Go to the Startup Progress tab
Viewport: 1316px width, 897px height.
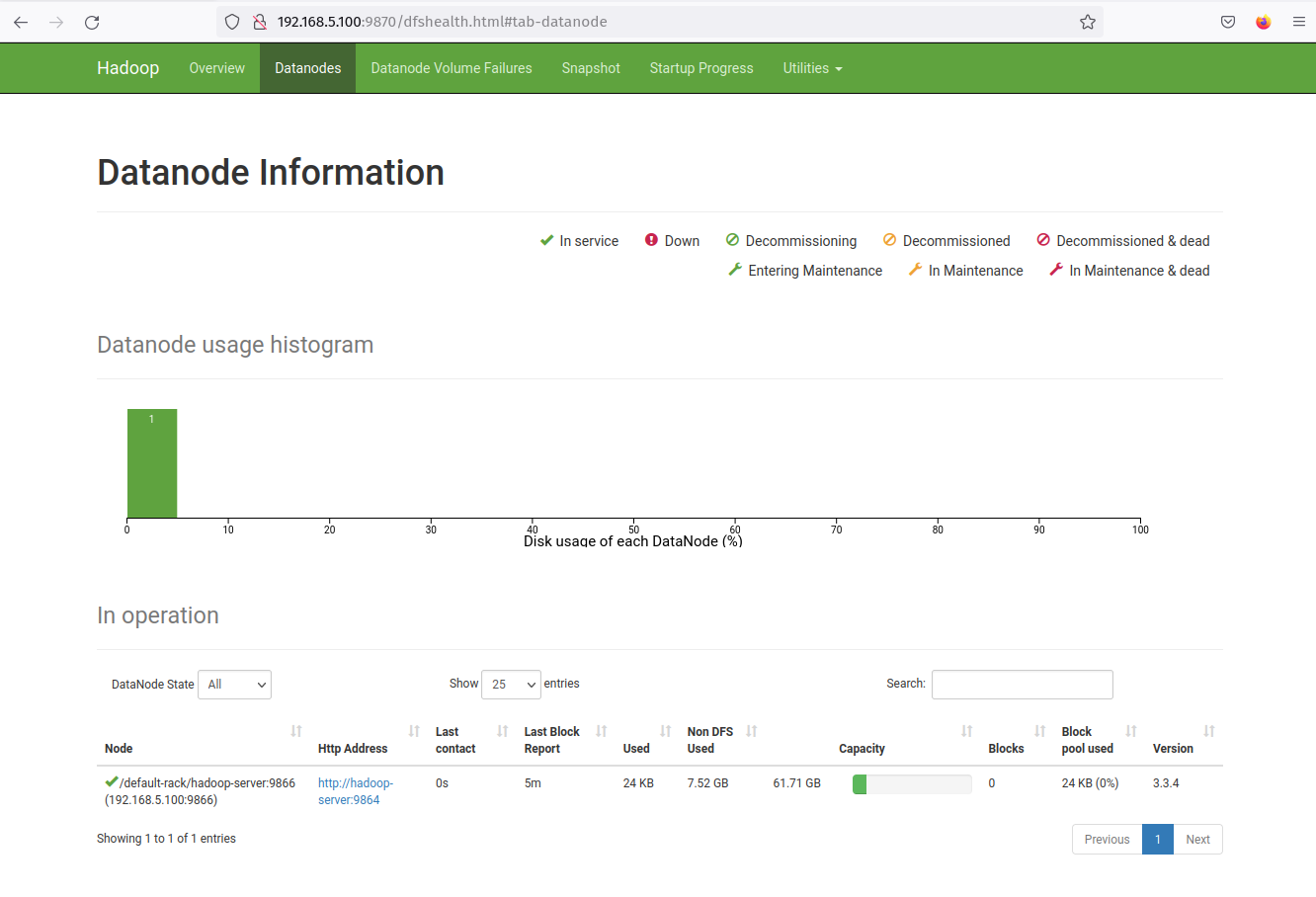[701, 68]
